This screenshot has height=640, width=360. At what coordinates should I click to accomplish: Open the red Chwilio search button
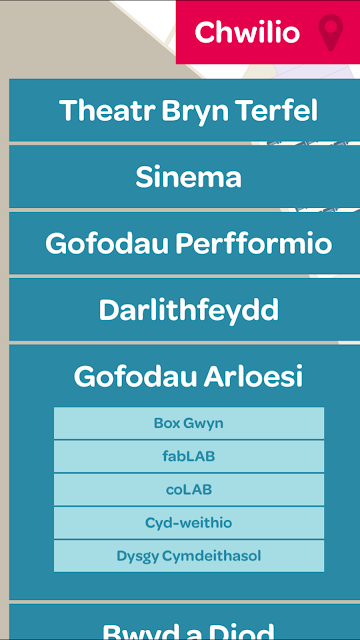(x=268, y=32)
